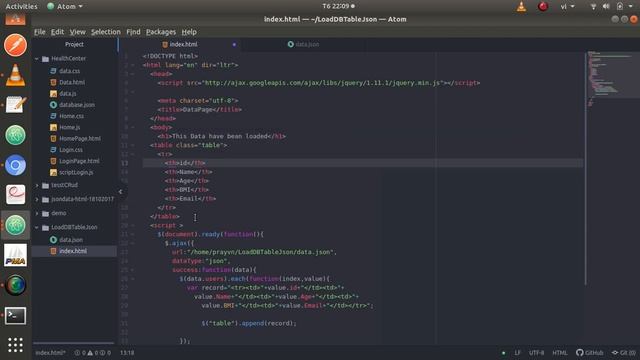
Task: Change the LF line ending setting
Action: point(517,353)
